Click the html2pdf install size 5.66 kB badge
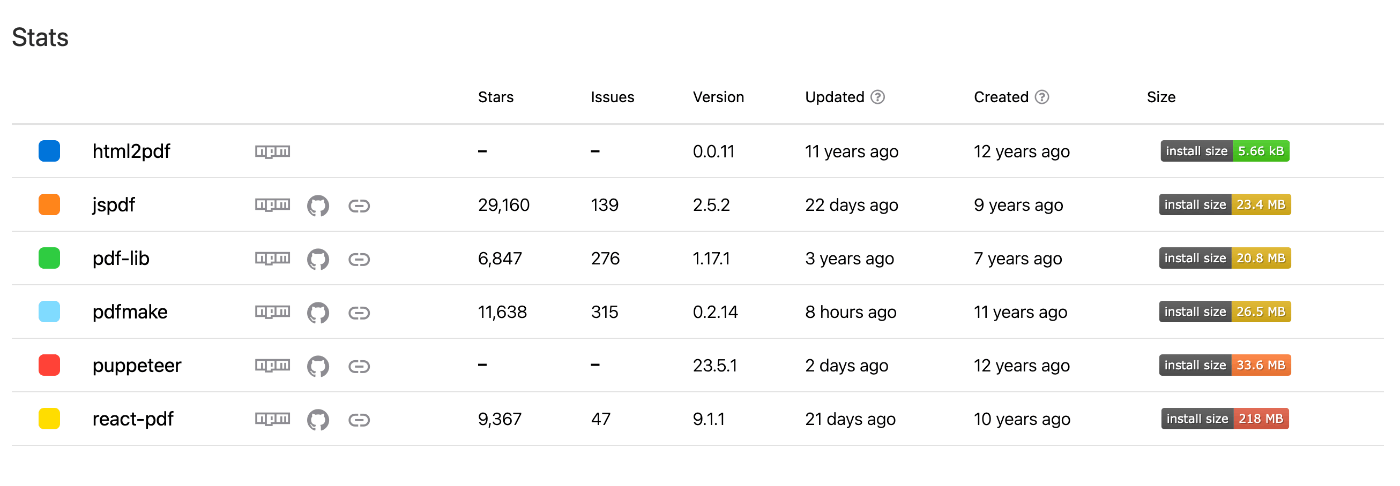 click(1225, 151)
